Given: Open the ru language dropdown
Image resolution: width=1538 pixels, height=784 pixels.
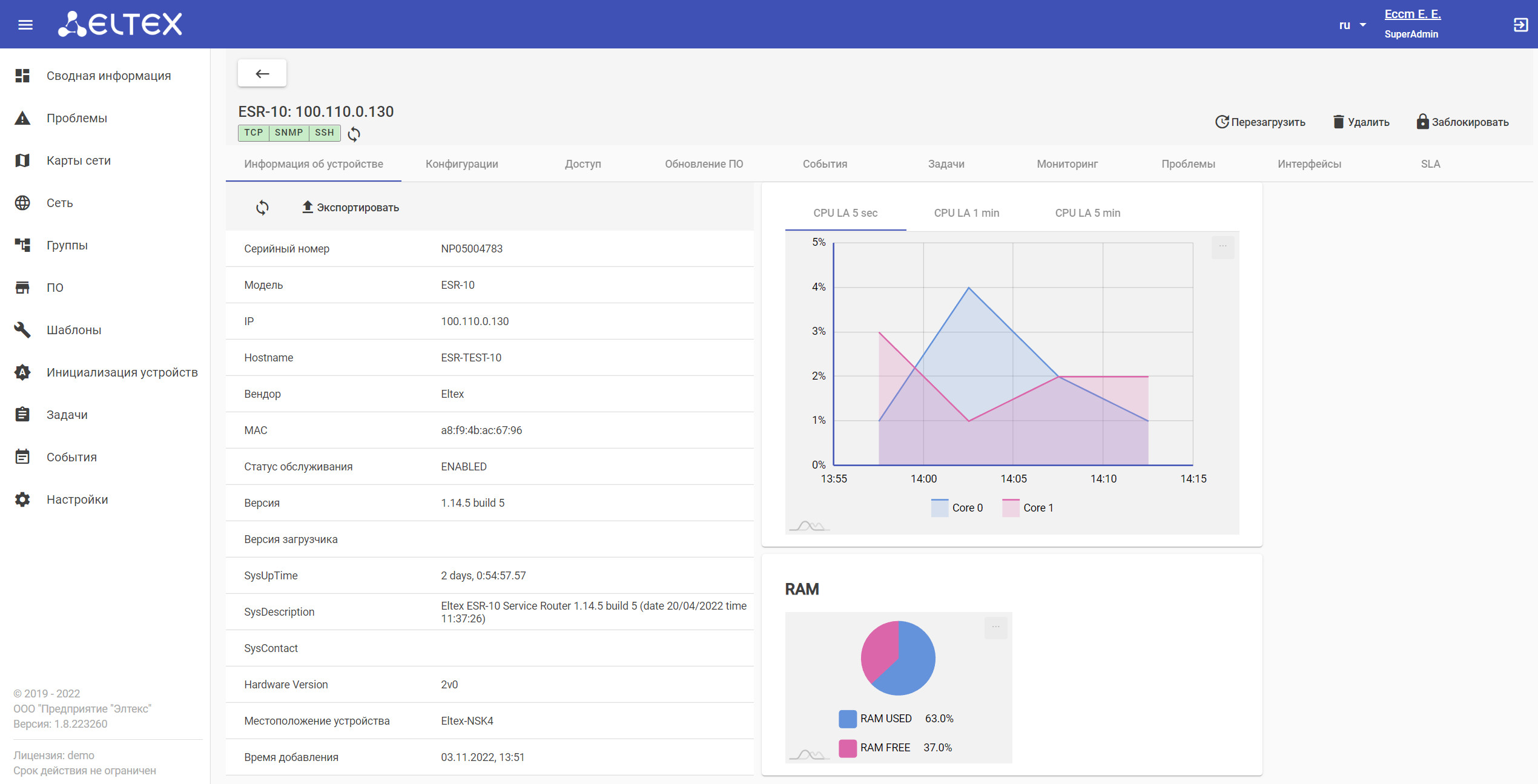Looking at the screenshot, I should [1353, 25].
